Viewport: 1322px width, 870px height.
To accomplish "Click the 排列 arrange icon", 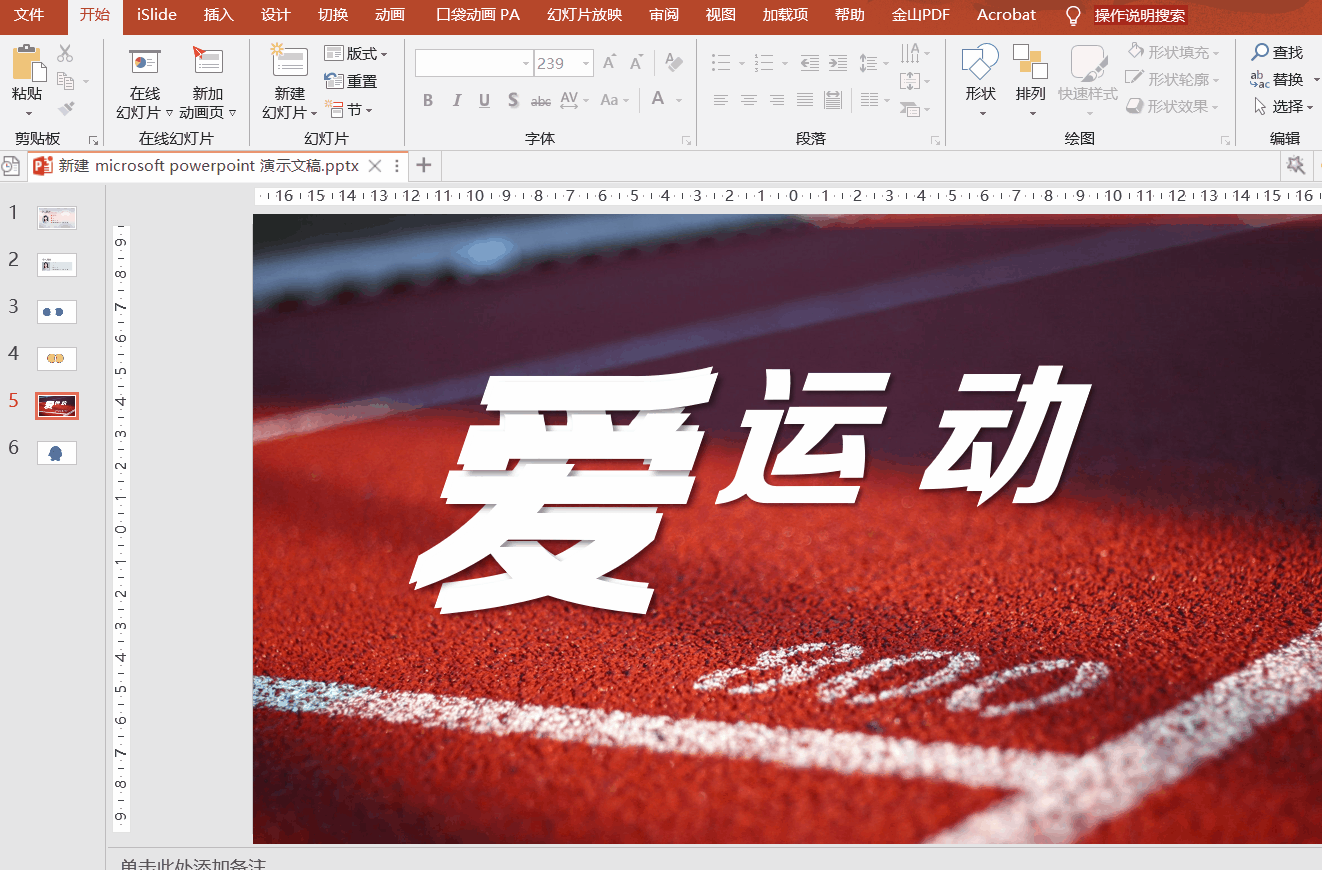I will point(1030,62).
